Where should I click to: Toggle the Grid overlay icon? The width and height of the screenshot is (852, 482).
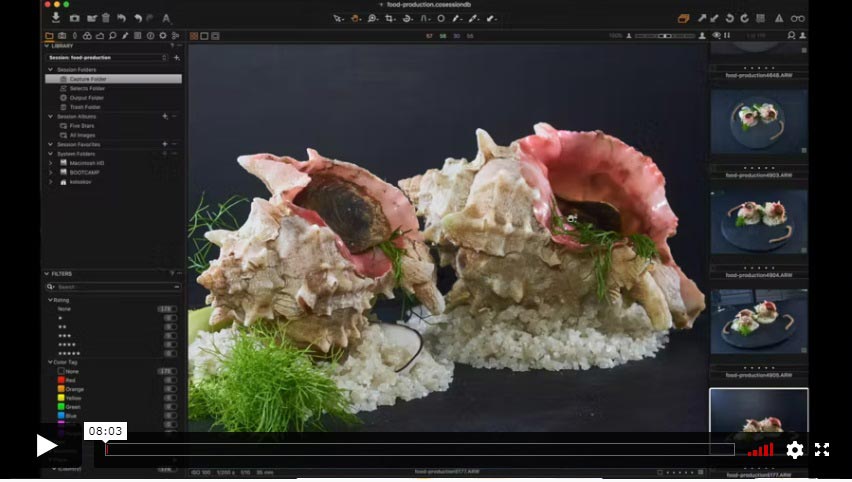click(761, 18)
